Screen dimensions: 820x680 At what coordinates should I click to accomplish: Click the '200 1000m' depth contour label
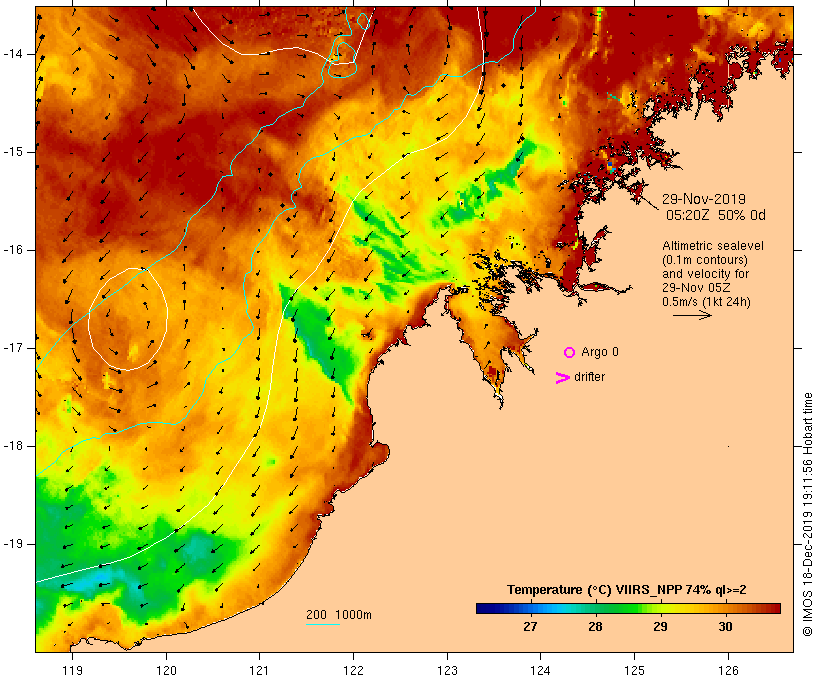tap(339, 615)
